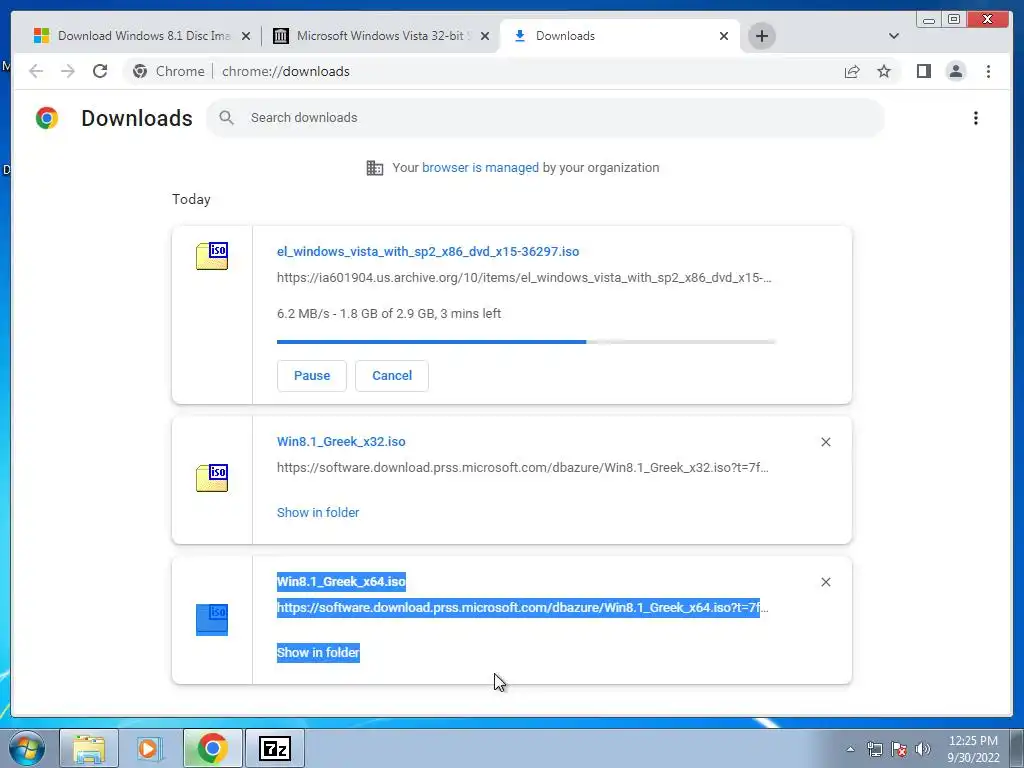Click the magnifier icon in search downloads

tap(227, 118)
